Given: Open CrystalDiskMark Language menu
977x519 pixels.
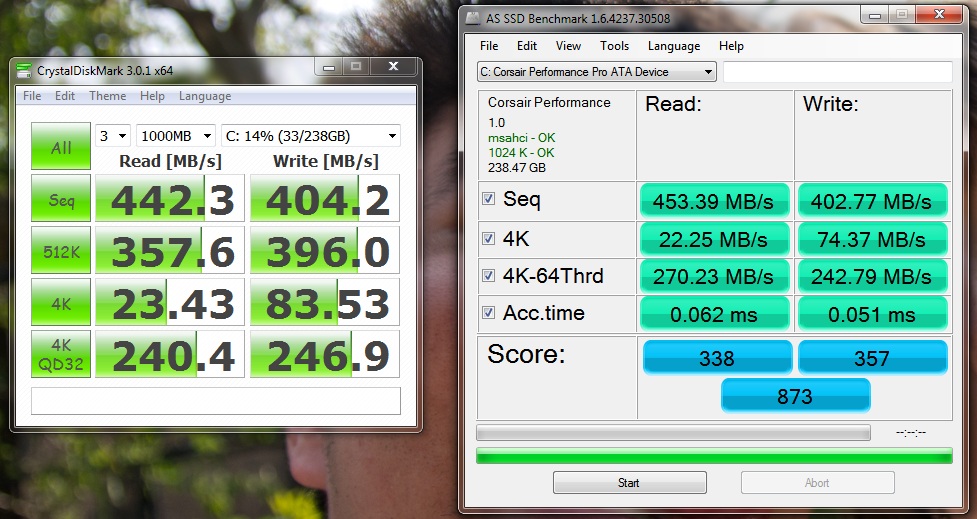Looking at the screenshot, I should (x=205, y=96).
